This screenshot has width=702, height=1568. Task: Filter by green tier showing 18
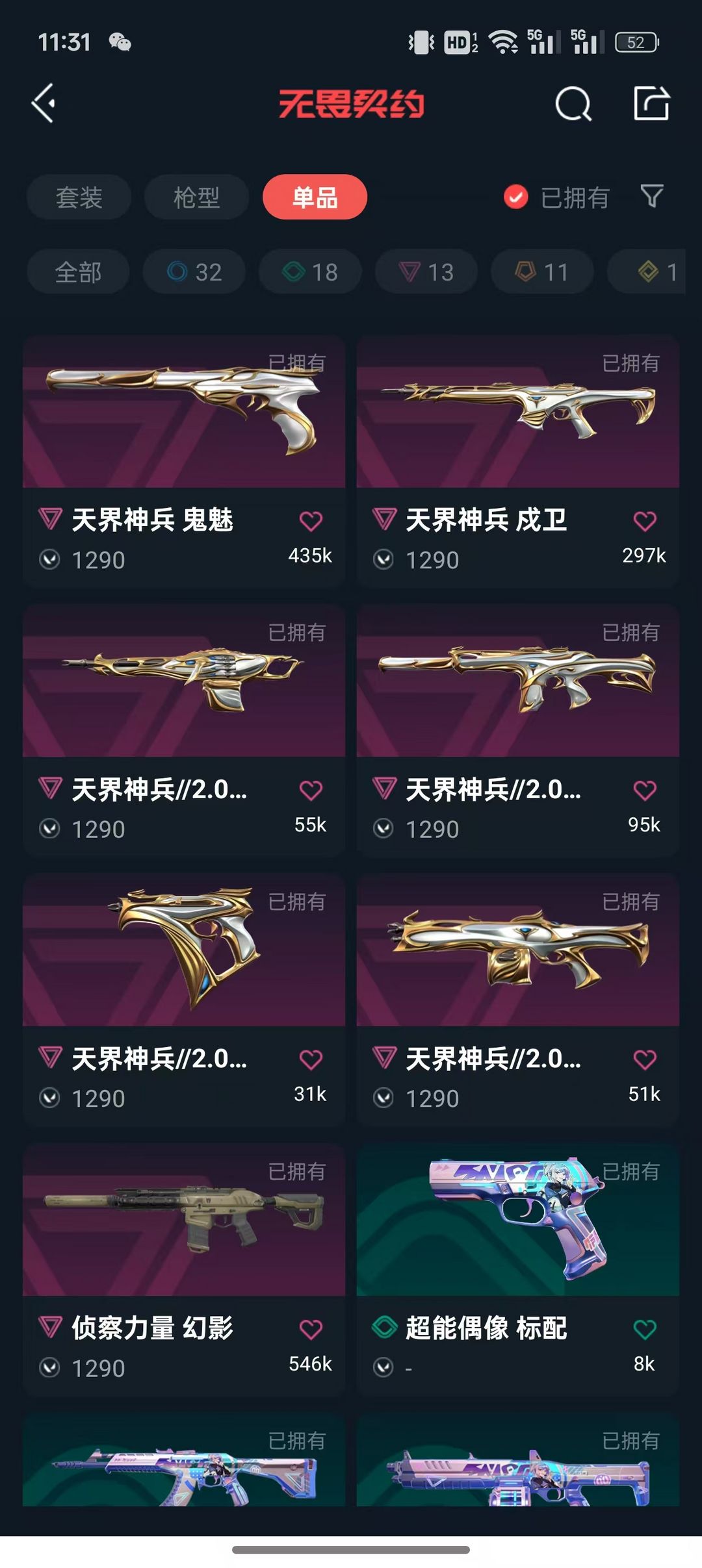(x=310, y=272)
